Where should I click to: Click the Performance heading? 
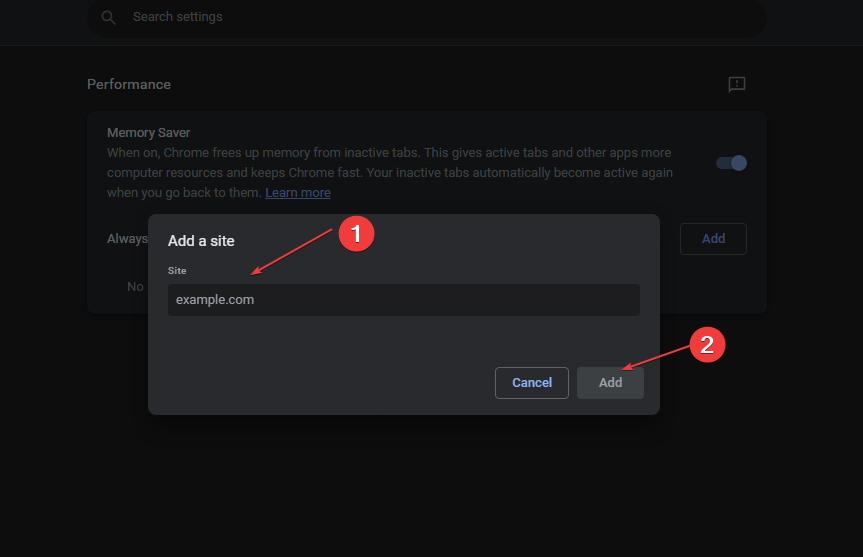[129, 84]
